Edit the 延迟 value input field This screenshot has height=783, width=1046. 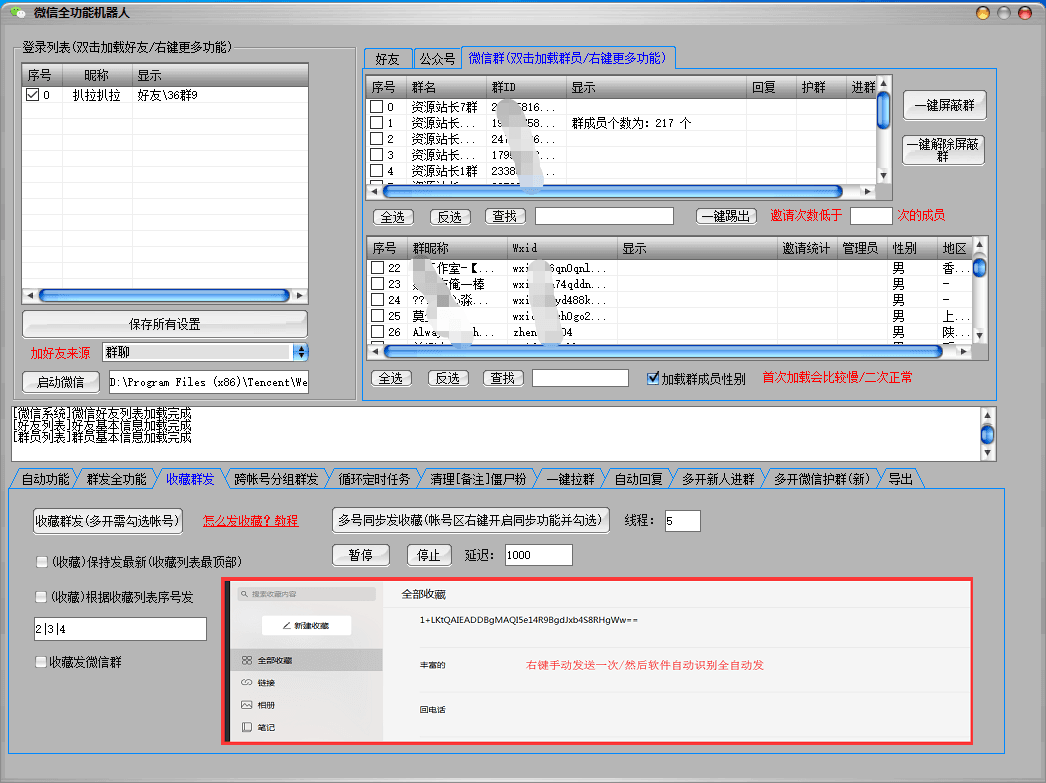tap(537, 554)
